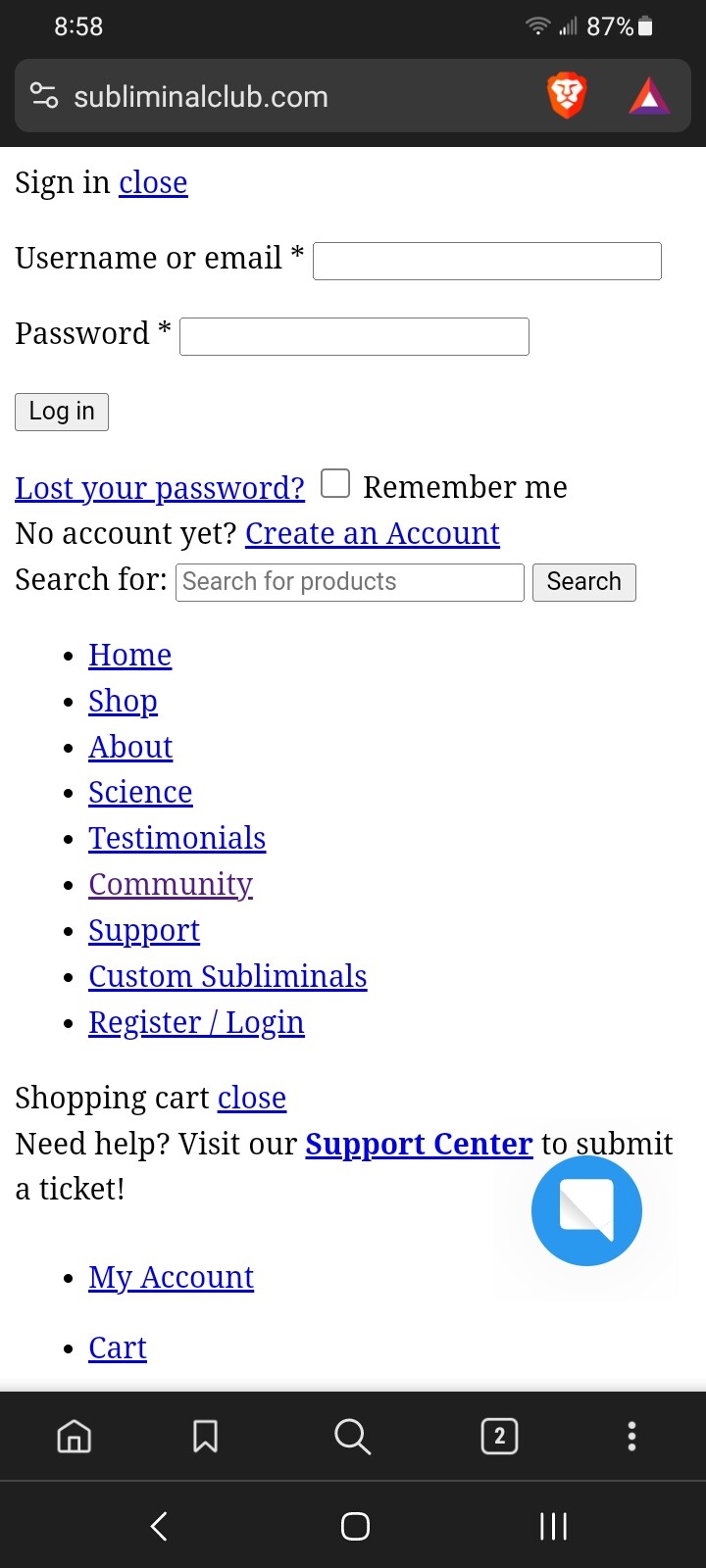Viewport: 706px width, 1568px height.
Task: Tap the Android back arrow
Action: tap(159, 1526)
